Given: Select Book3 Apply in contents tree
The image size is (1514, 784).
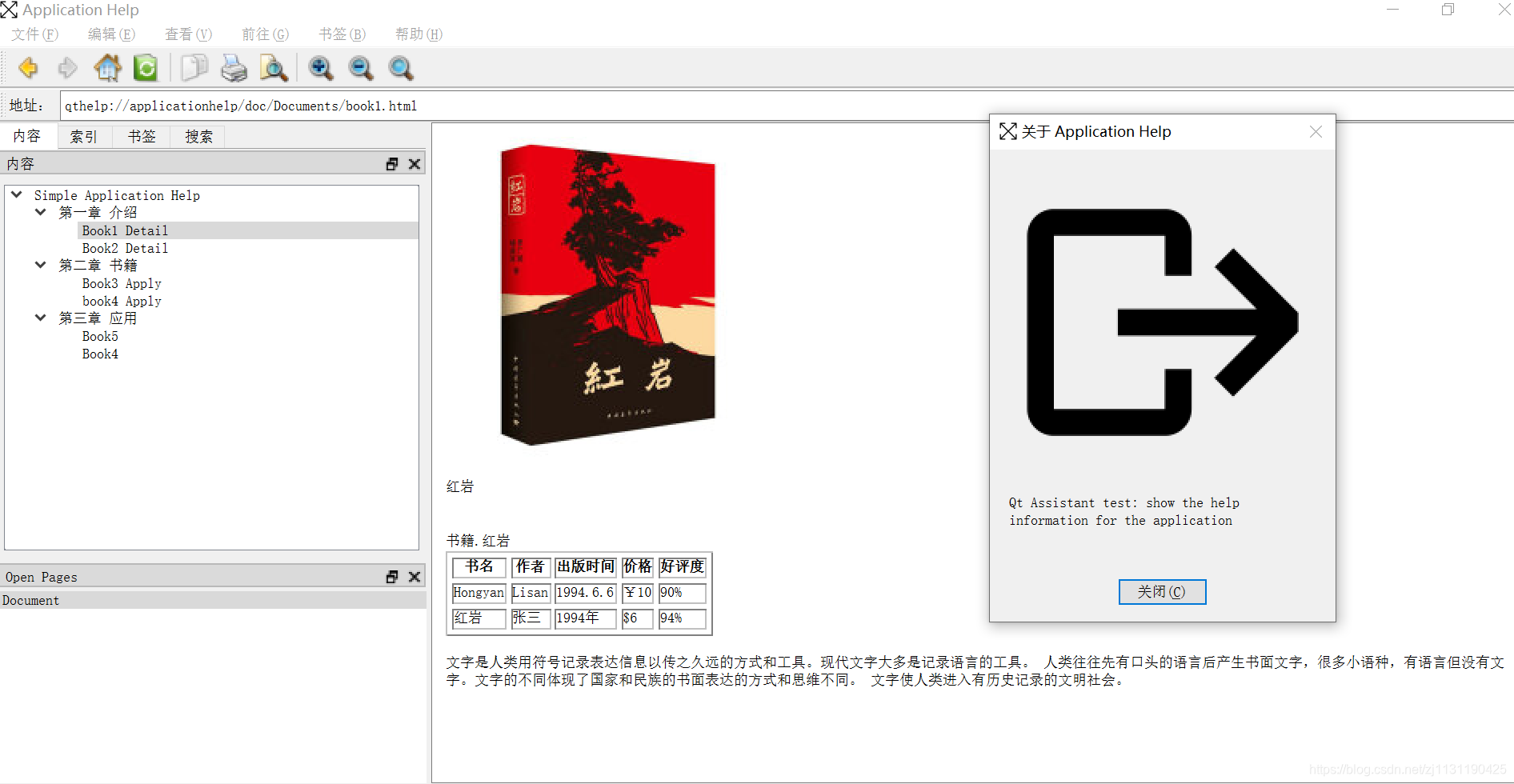Looking at the screenshot, I should point(122,283).
